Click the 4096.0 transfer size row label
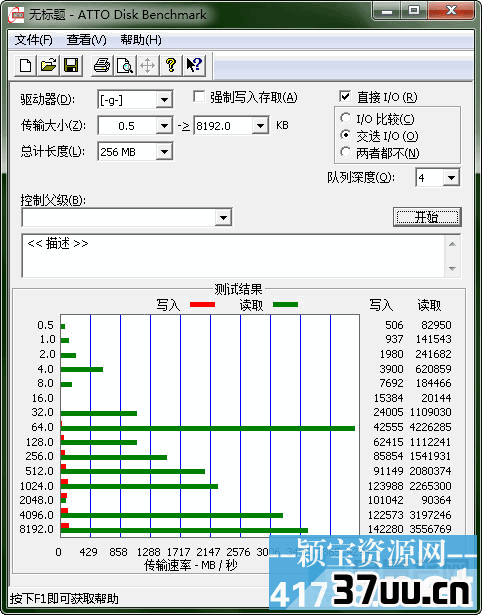 36,515
